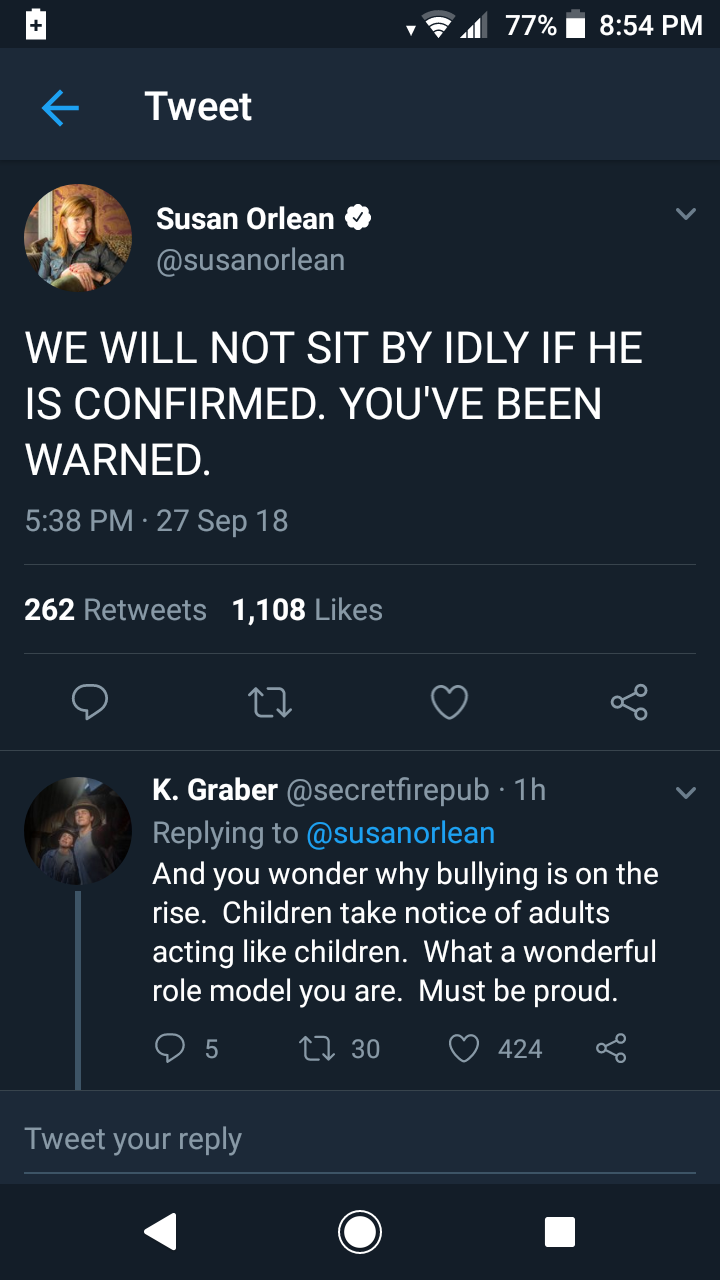Tap the back arrow in Tweet header

60,108
